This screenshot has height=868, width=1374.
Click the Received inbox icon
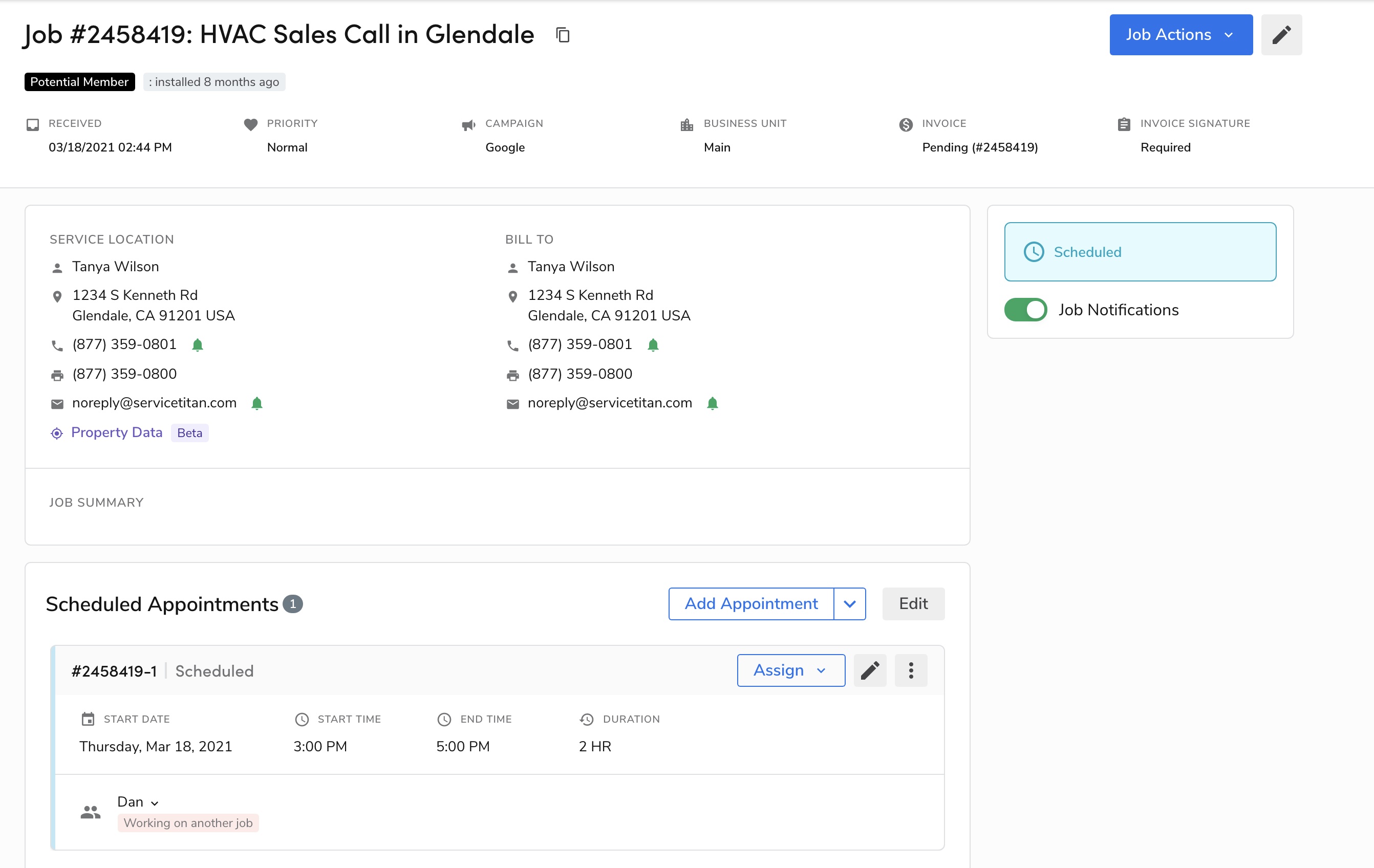click(x=33, y=124)
